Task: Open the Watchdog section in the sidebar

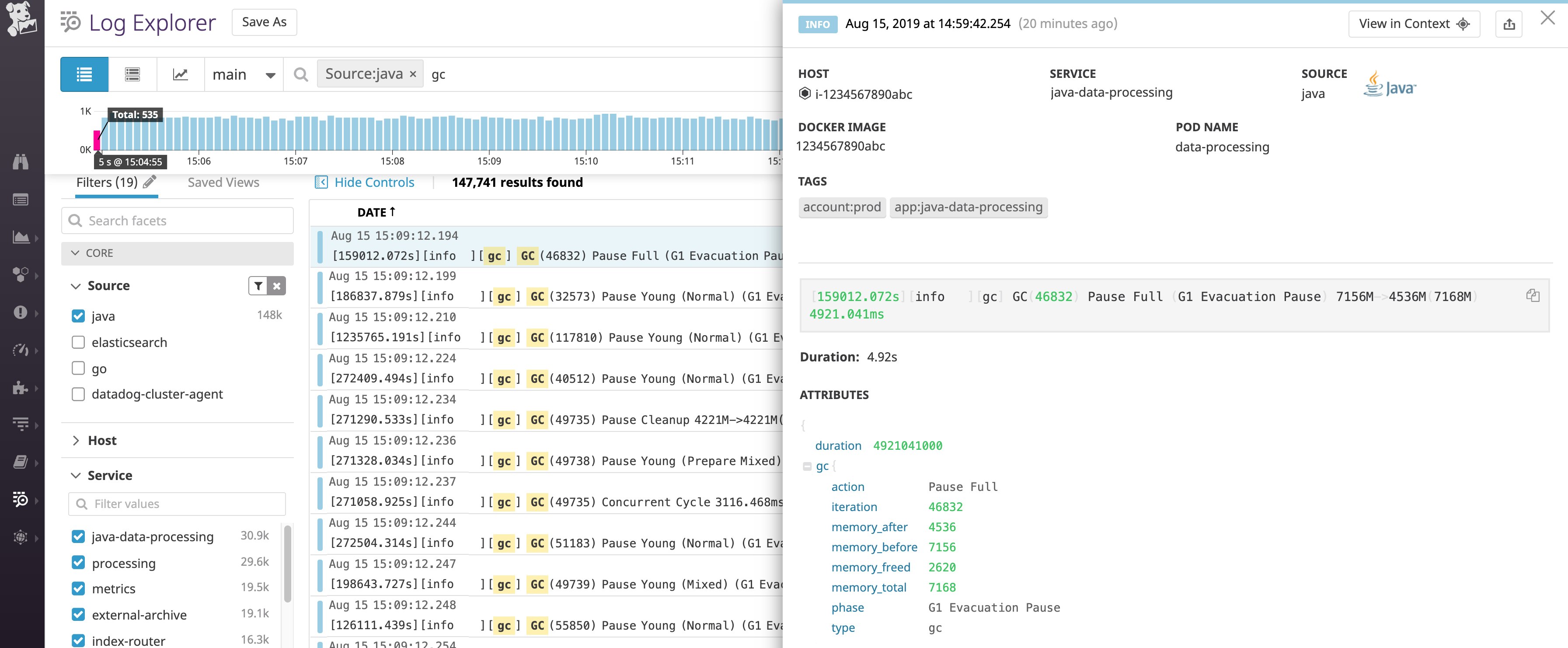Action: point(21,161)
